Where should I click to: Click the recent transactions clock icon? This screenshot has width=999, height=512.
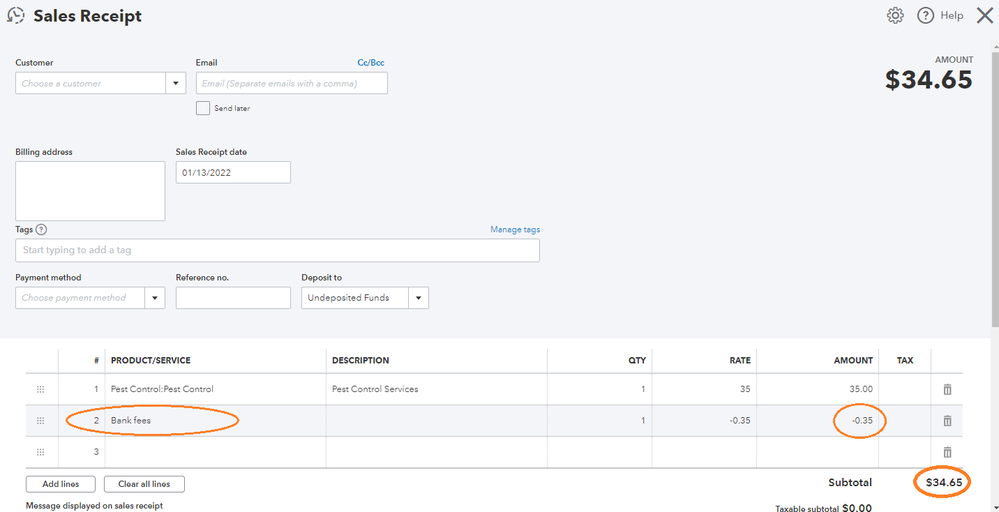click(15, 16)
